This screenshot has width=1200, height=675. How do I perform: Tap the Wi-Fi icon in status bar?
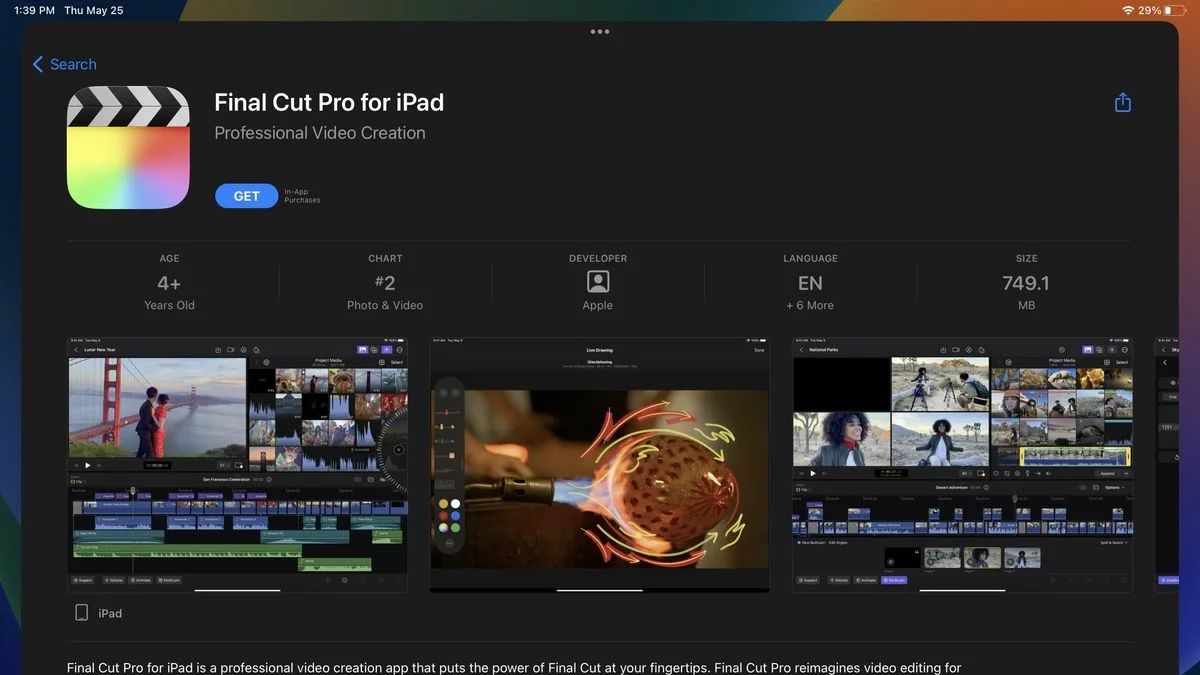coord(1128,10)
